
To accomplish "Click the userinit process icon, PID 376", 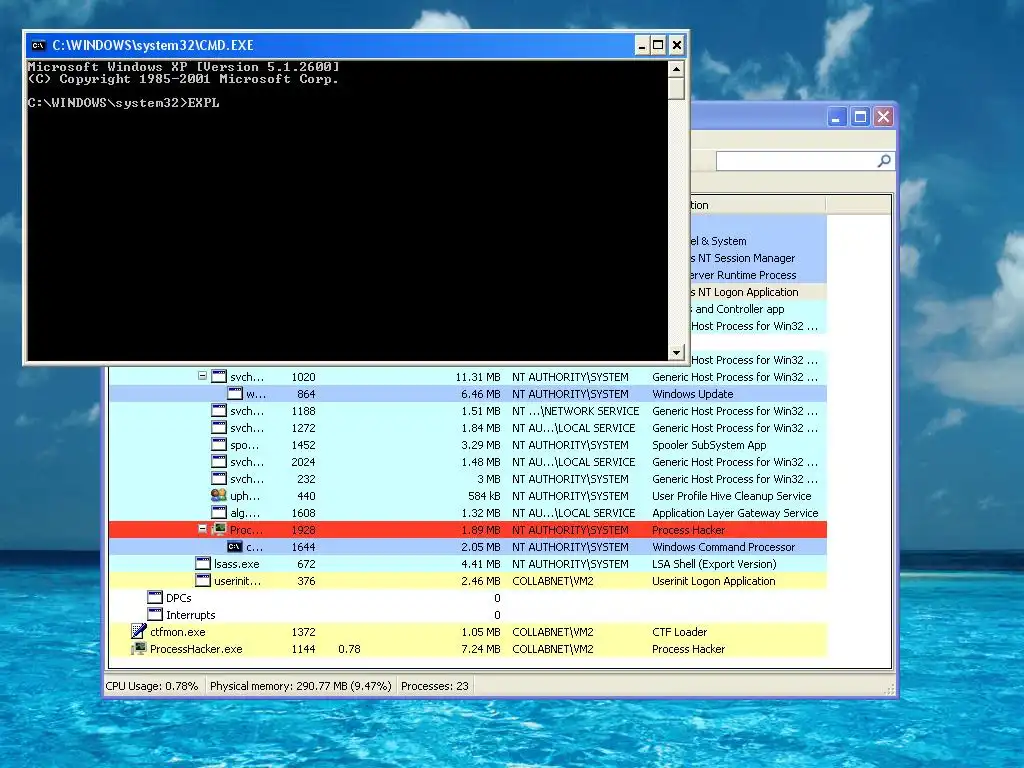I will pyautogui.click(x=203, y=581).
